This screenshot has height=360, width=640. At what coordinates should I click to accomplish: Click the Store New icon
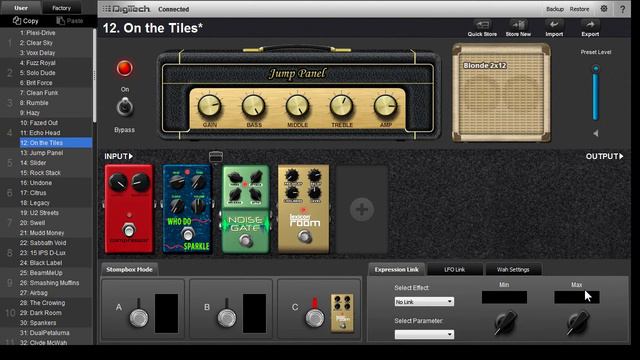(x=518, y=24)
